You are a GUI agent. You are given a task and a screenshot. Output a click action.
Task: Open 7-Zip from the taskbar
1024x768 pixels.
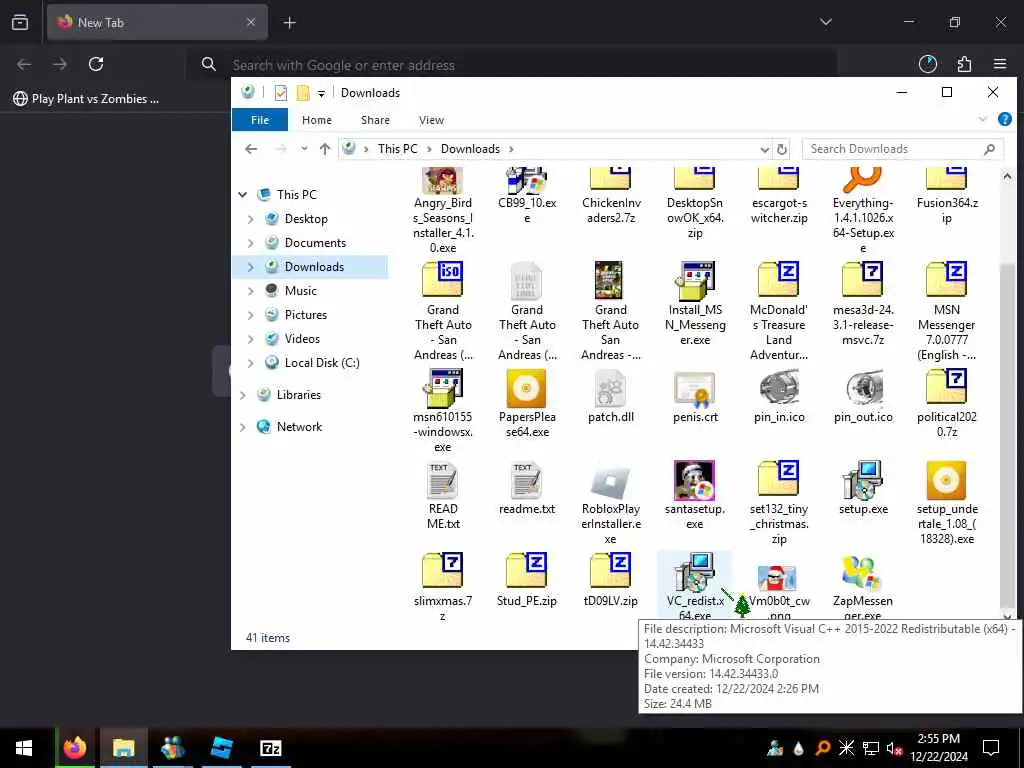270,748
